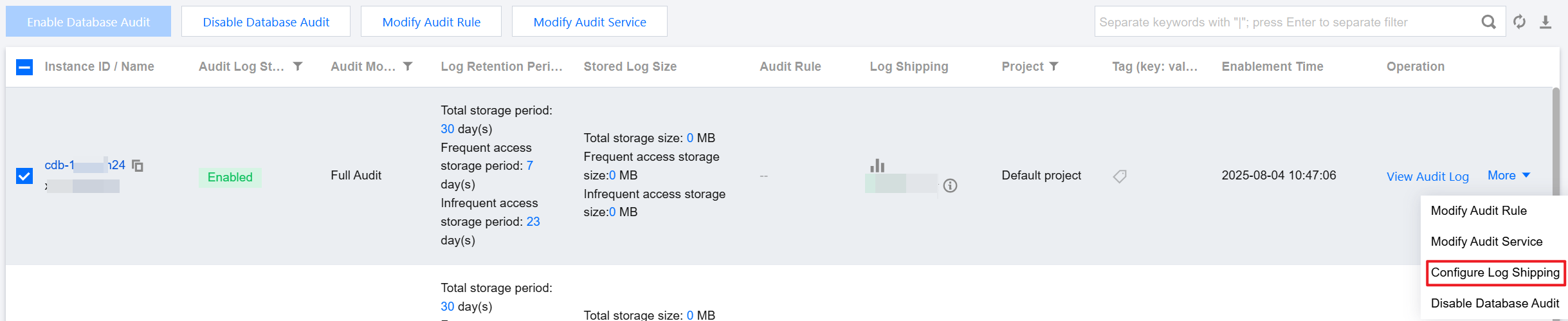Toggle the select-all header checkbox
The width and height of the screenshot is (1568, 321).
pyautogui.click(x=24, y=67)
